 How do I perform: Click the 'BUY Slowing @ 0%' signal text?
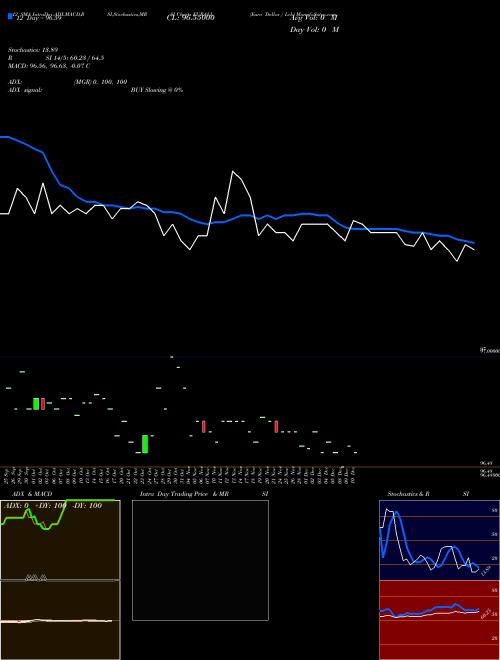click(157, 90)
